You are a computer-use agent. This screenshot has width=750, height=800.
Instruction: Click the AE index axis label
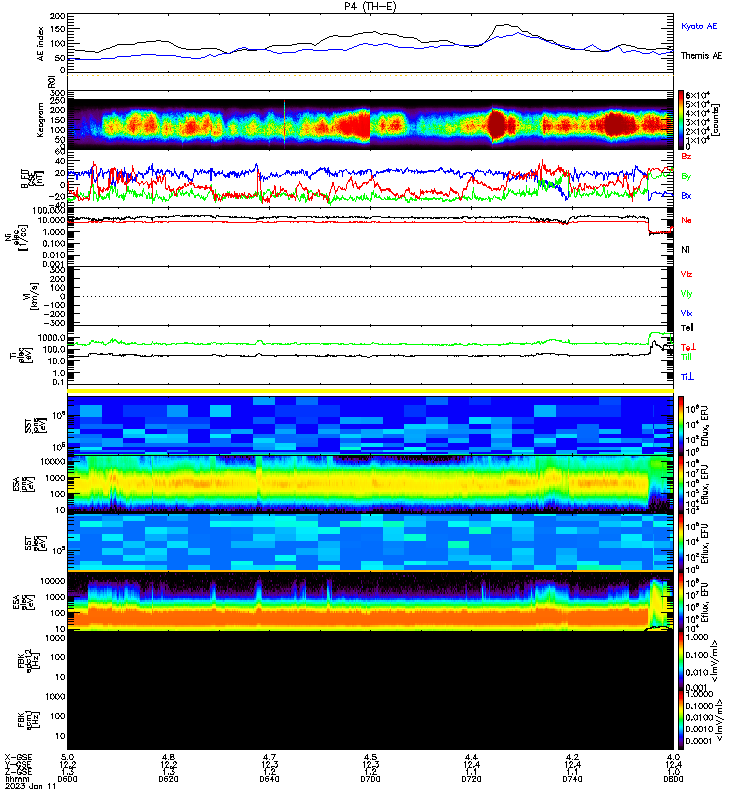41,44
